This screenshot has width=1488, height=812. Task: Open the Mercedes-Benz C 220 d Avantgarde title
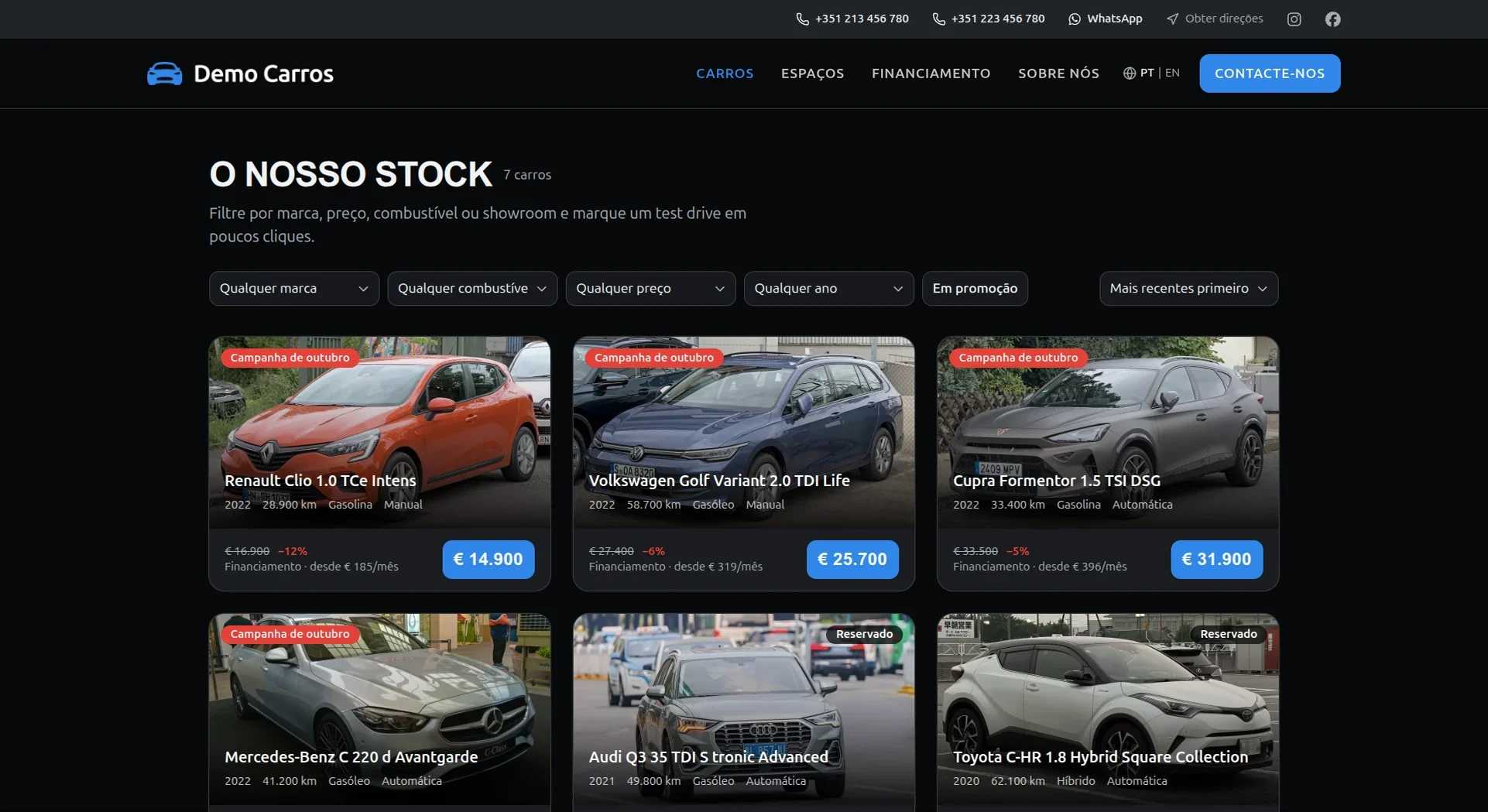point(351,757)
